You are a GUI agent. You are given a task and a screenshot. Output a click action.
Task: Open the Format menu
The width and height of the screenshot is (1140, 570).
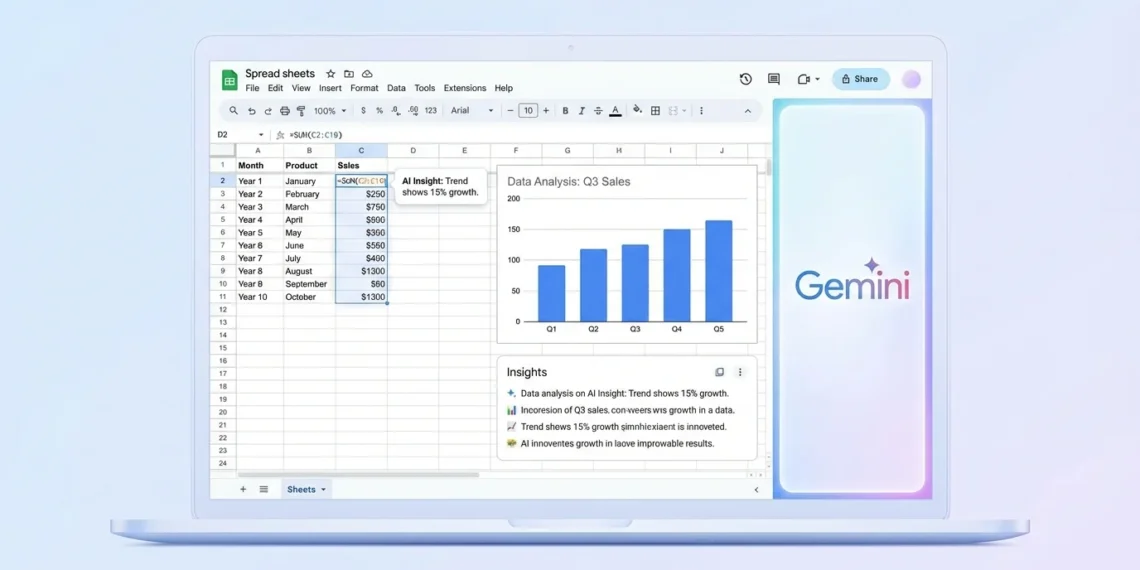[364, 88]
